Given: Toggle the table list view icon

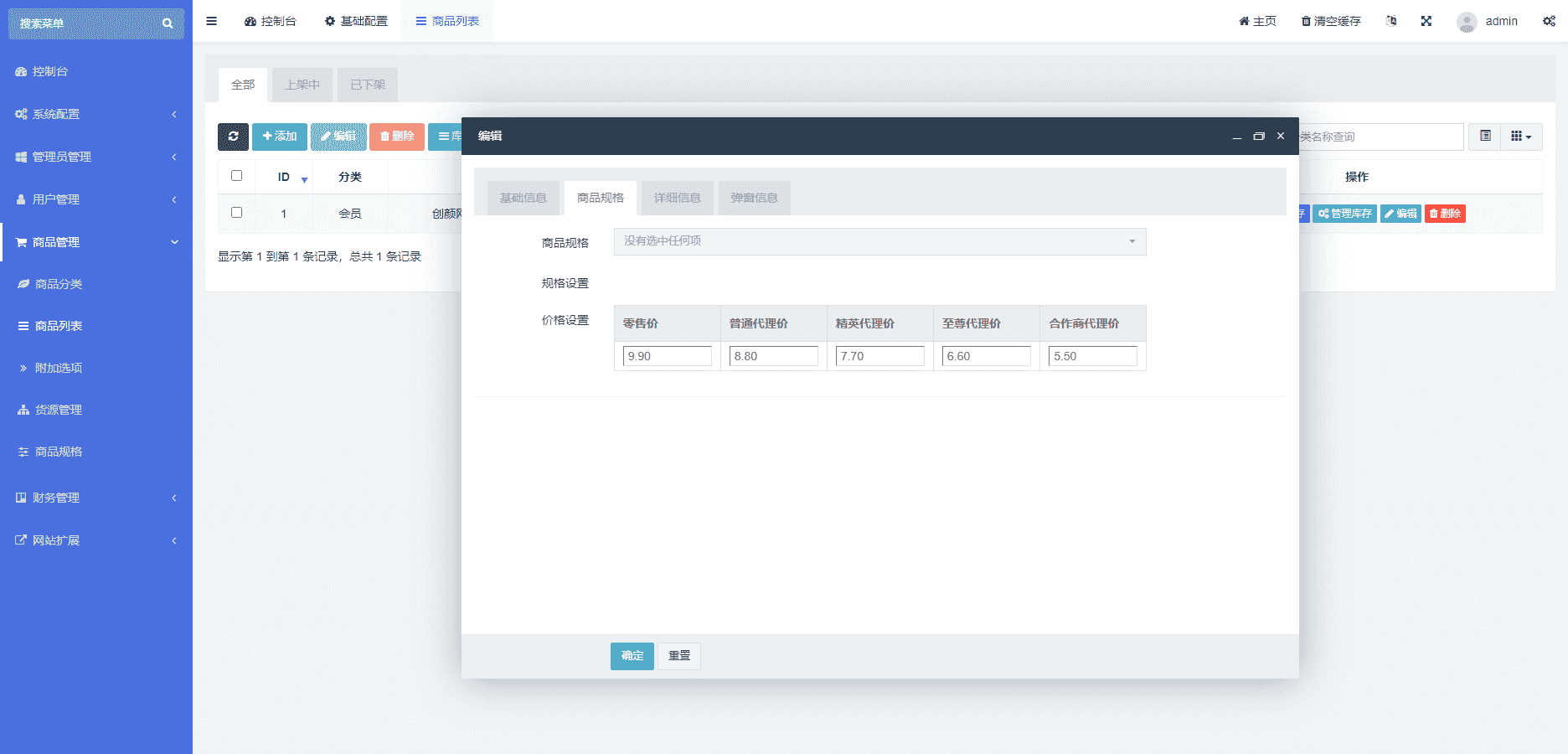Looking at the screenshot, I should click(x=1485, y=137).
